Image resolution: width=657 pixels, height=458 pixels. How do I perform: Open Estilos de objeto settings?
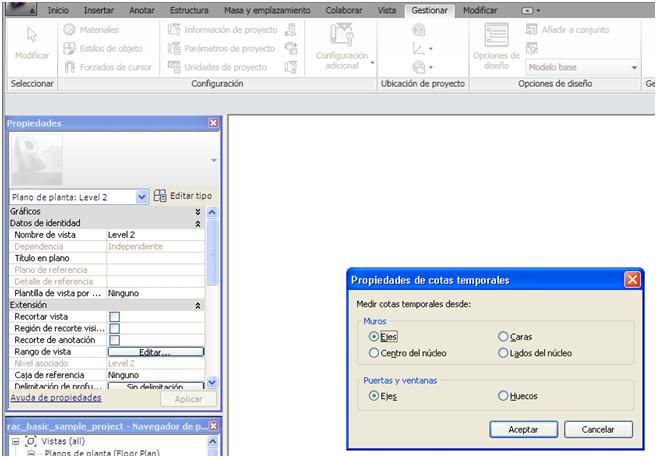point(71,48)
